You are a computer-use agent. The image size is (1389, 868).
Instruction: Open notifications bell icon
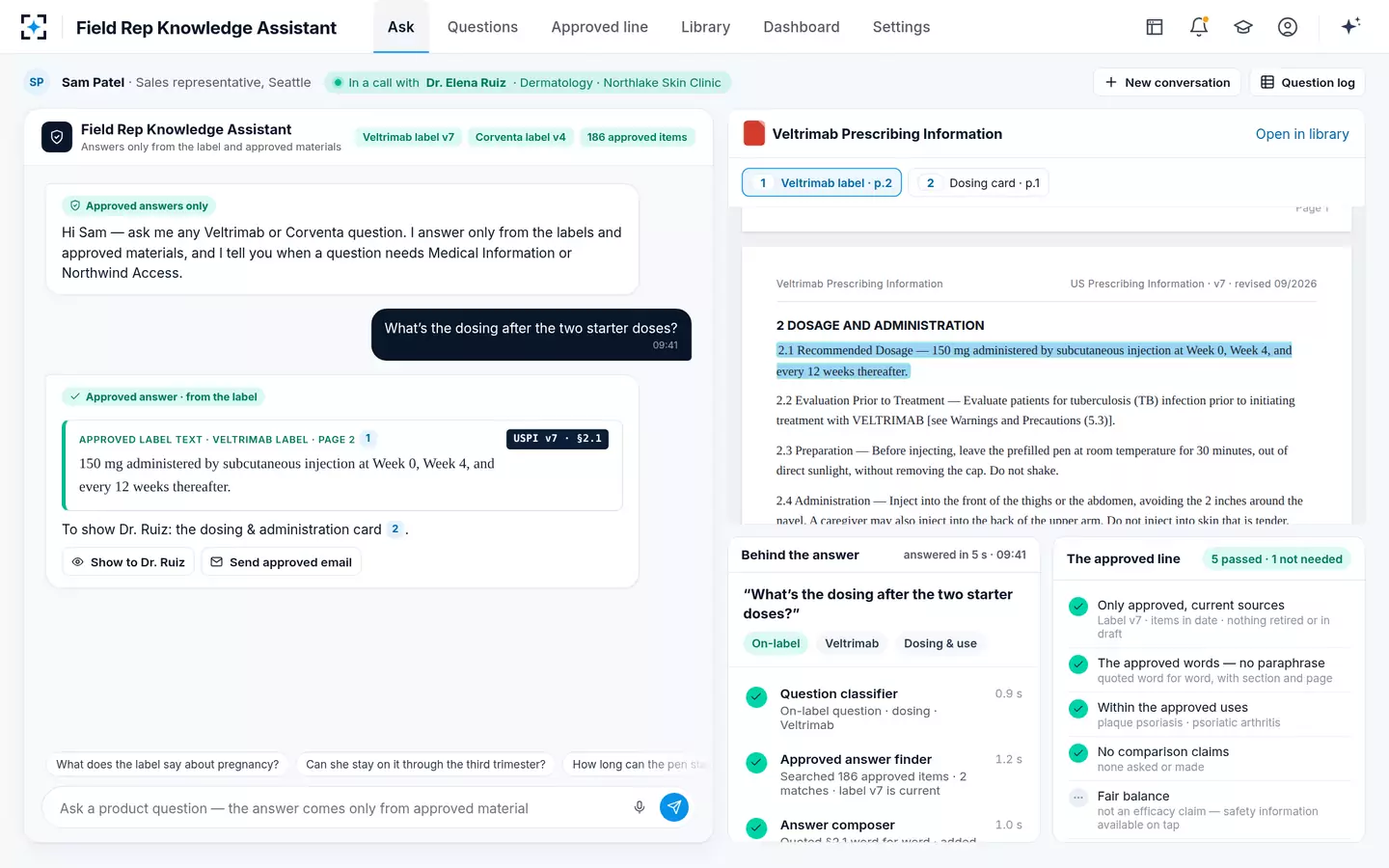pos(1199,27)
